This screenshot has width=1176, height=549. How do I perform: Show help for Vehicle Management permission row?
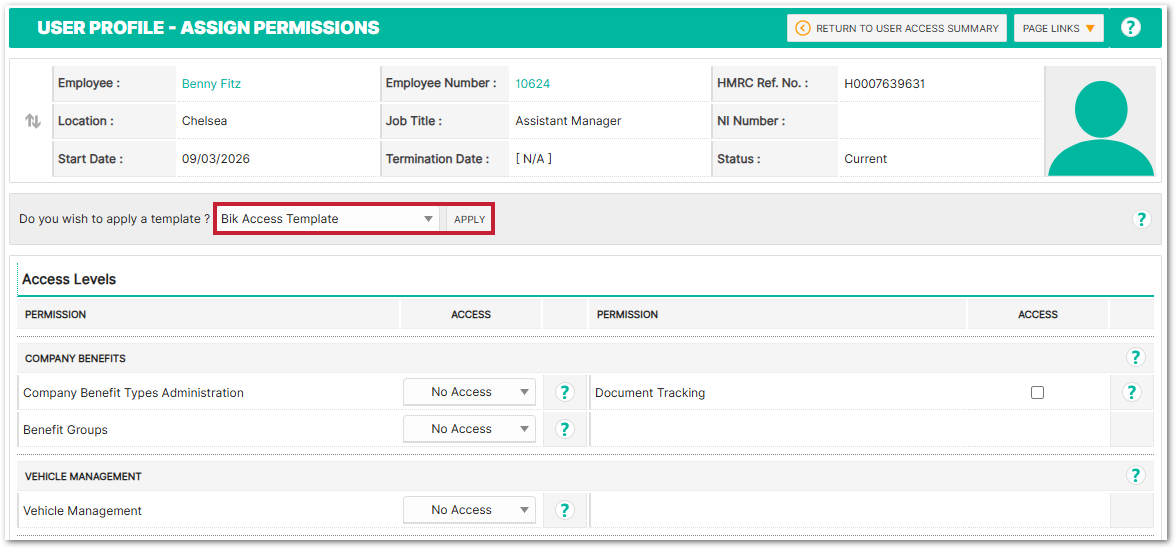click(565, 510)
